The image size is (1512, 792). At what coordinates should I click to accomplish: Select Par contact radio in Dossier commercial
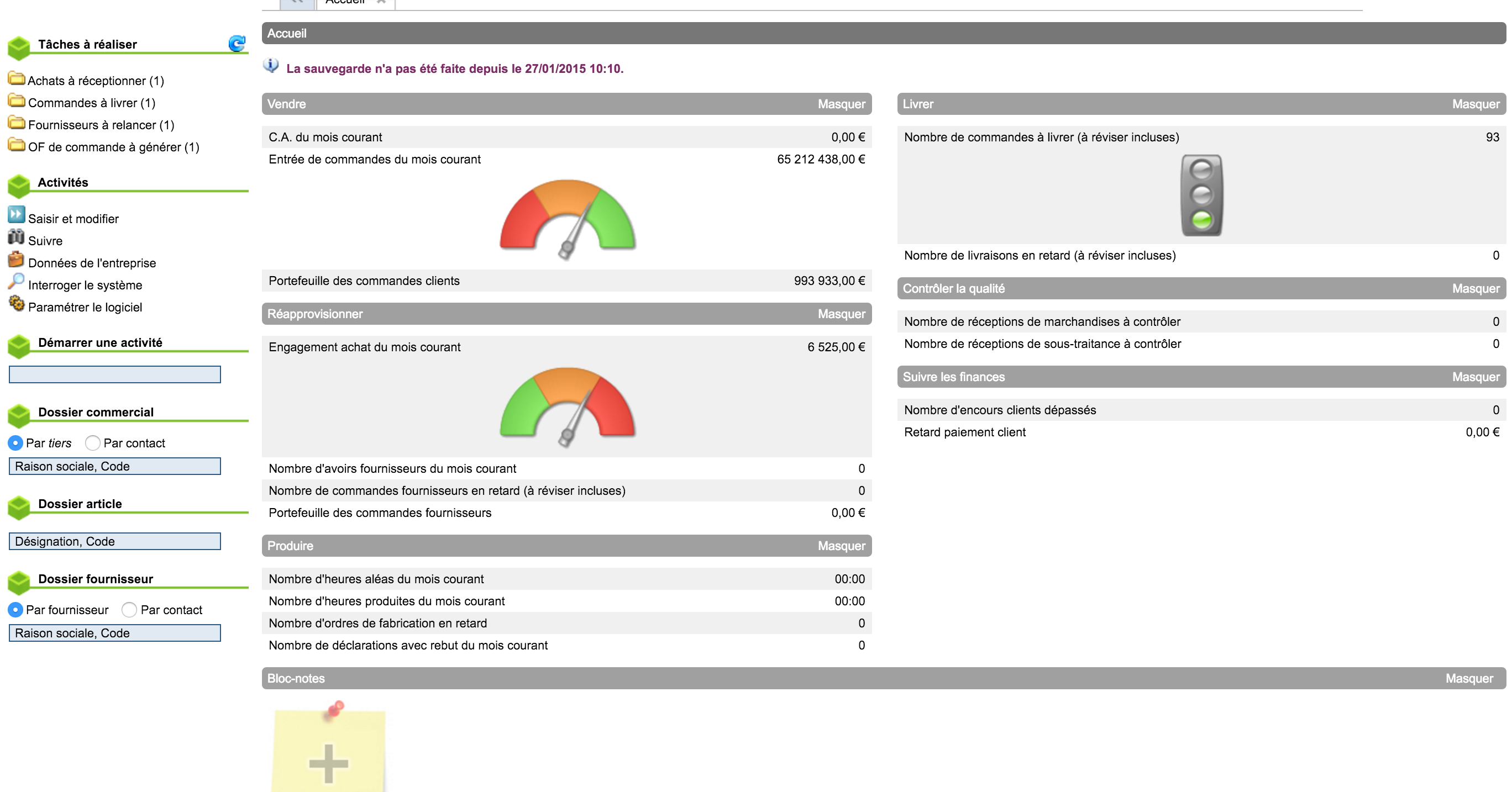[x=93, y=443]
